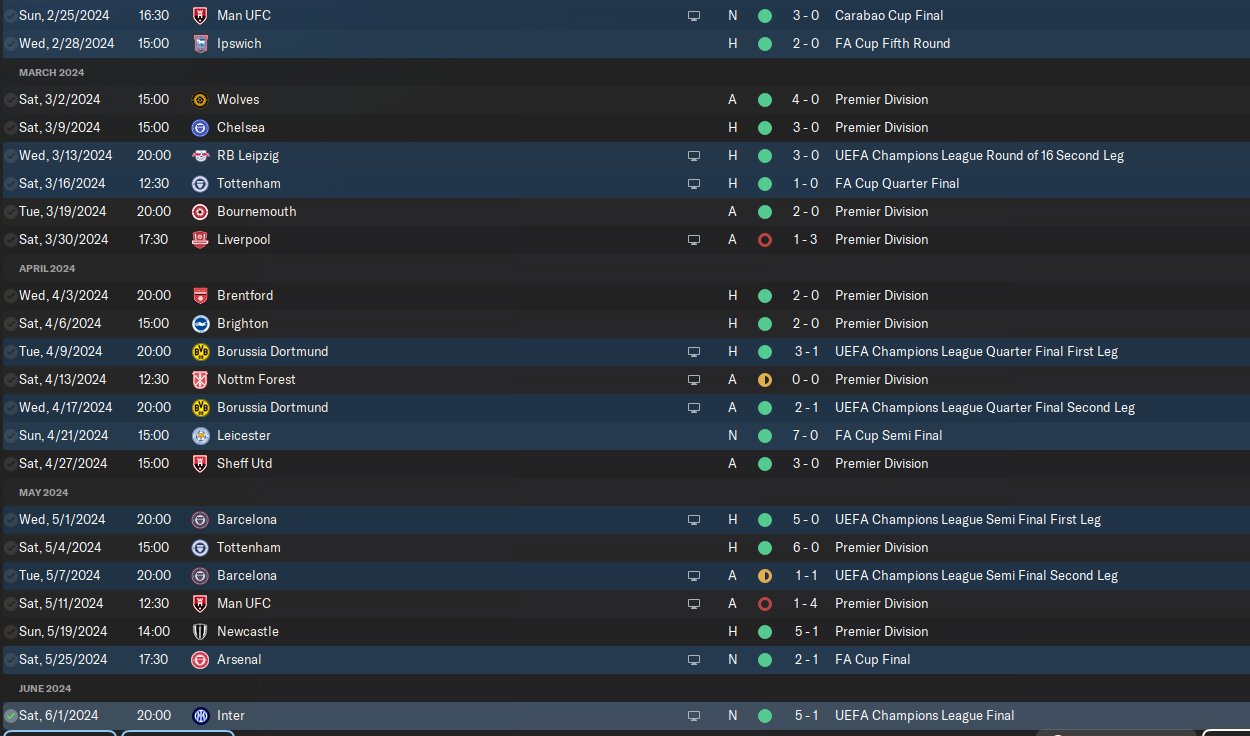Select the Tottenham 6 - 0 Premier Division row

[625, 547]
